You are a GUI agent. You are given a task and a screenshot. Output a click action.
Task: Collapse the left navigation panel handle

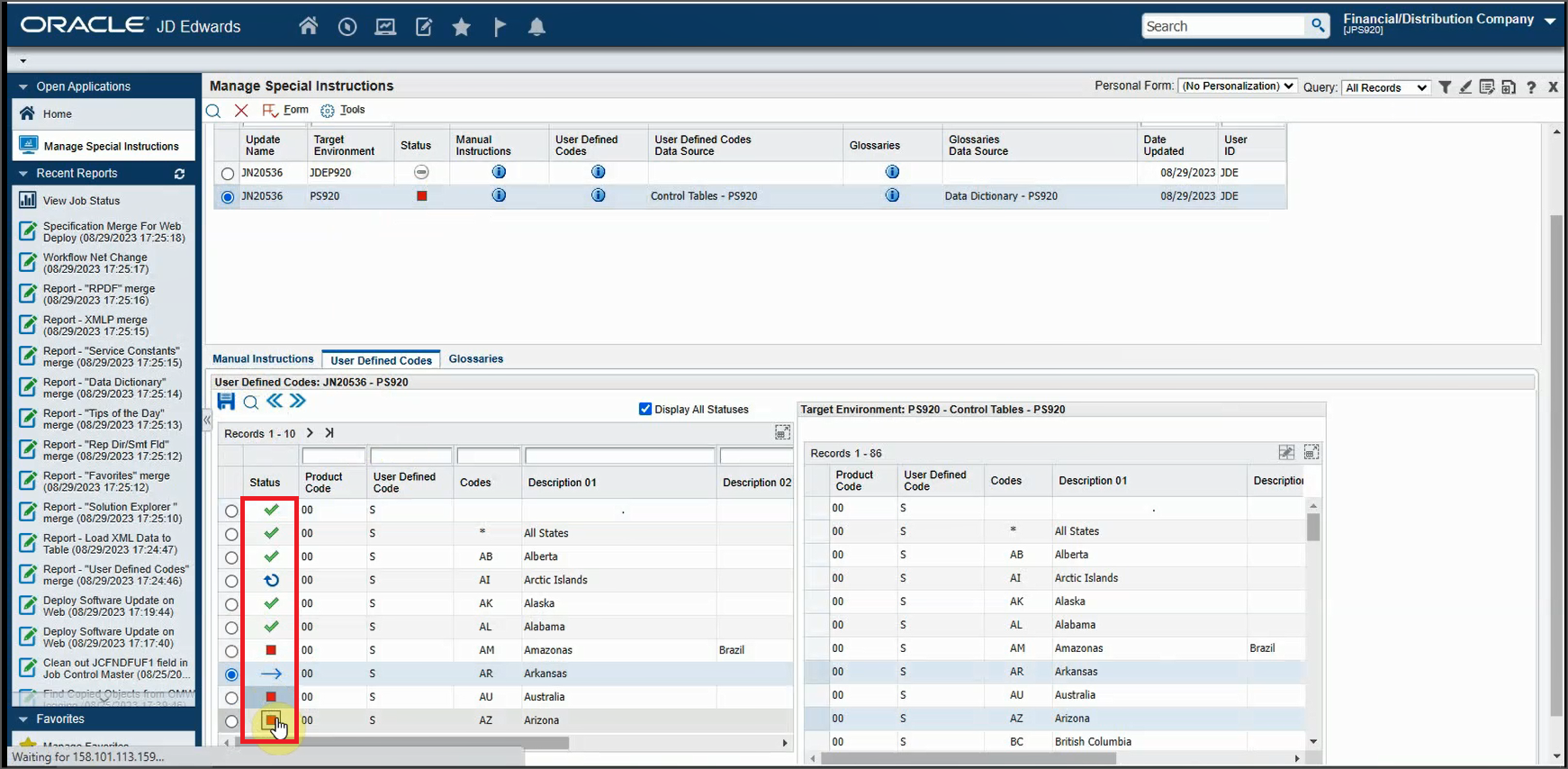[206, 420]
